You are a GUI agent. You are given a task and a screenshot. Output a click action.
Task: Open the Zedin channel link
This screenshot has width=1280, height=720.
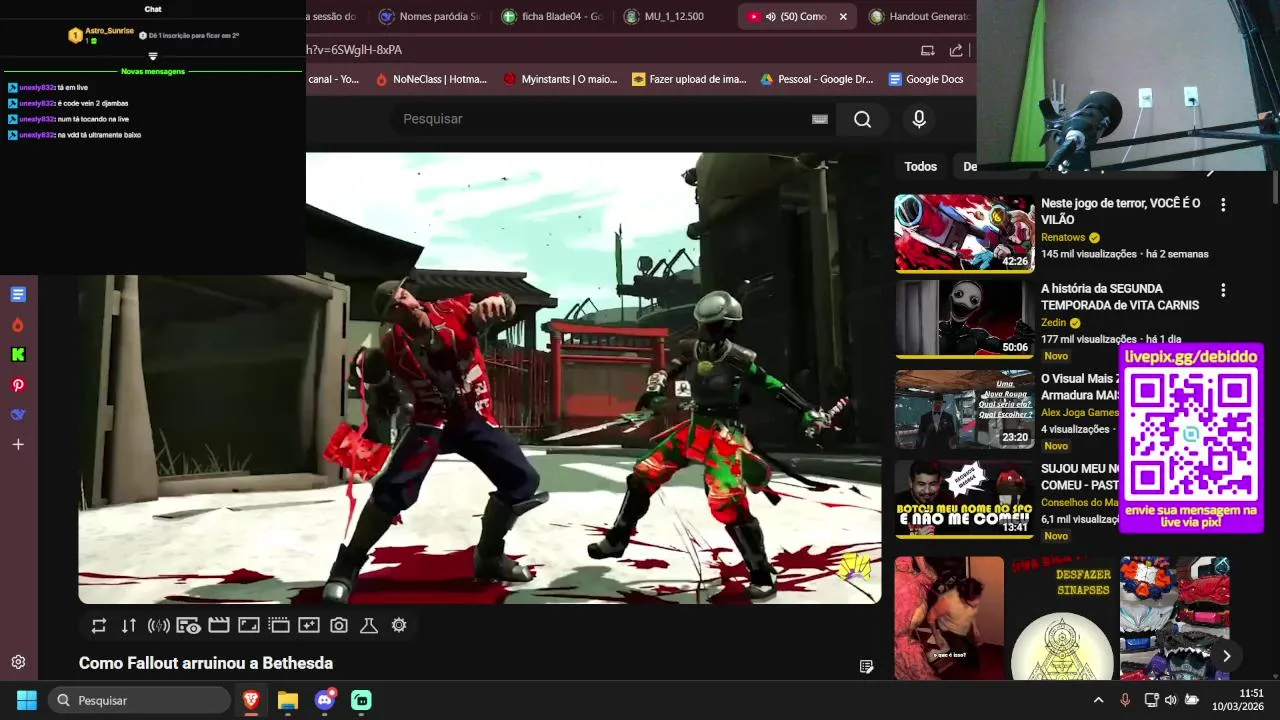point(1053,323)
